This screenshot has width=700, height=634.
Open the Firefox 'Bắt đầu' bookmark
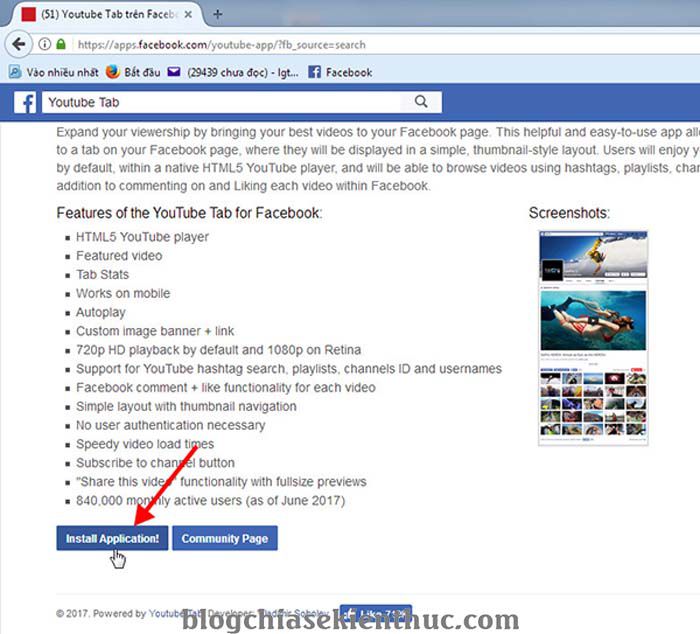133,72
